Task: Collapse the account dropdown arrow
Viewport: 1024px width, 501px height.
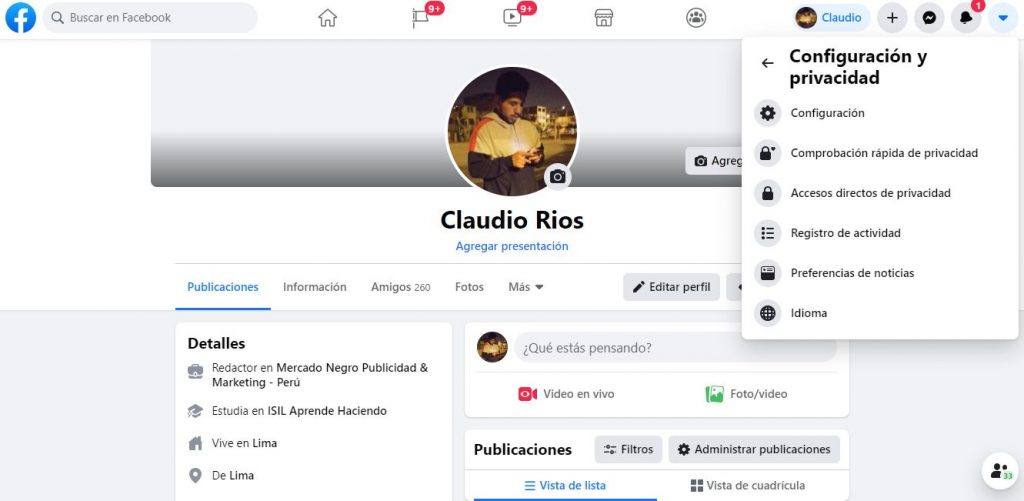Action: tap(1002, 18)
